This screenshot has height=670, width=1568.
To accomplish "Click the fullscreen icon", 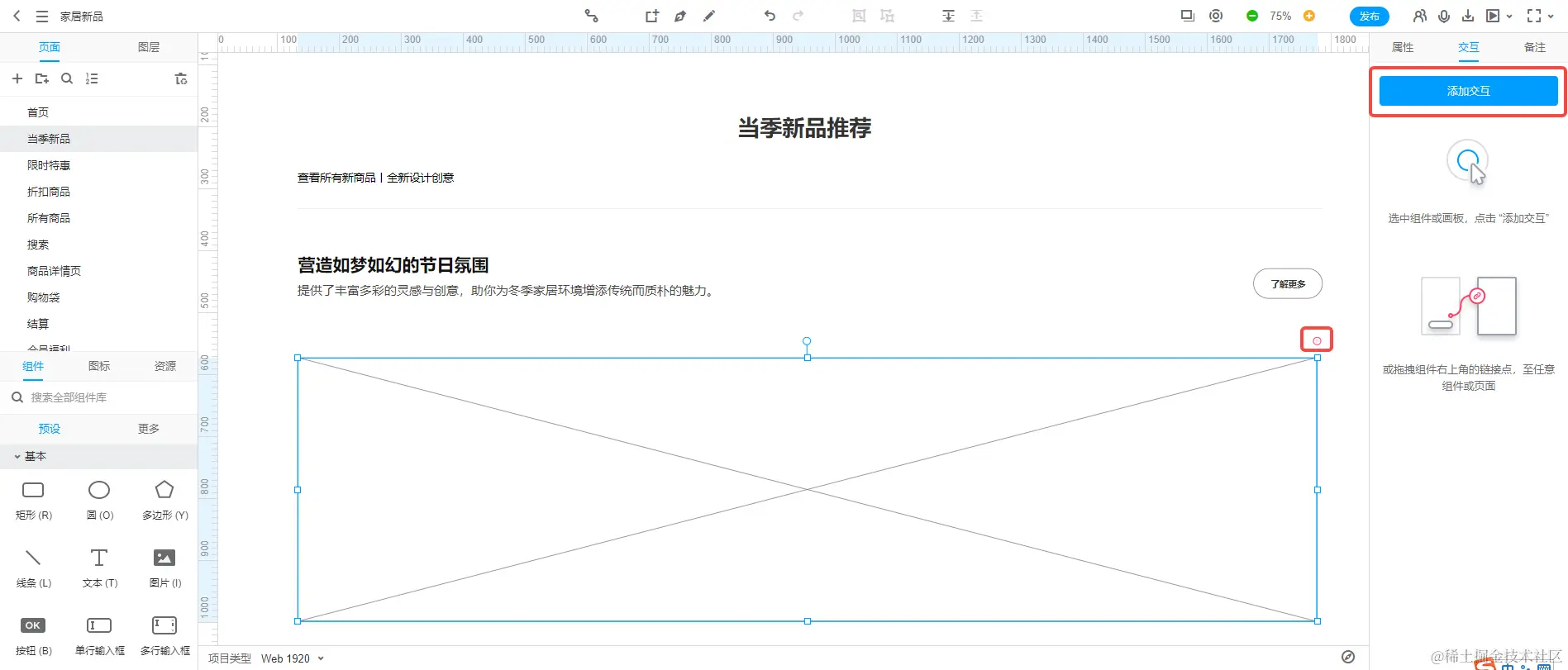I will (x=1534, y=16).
